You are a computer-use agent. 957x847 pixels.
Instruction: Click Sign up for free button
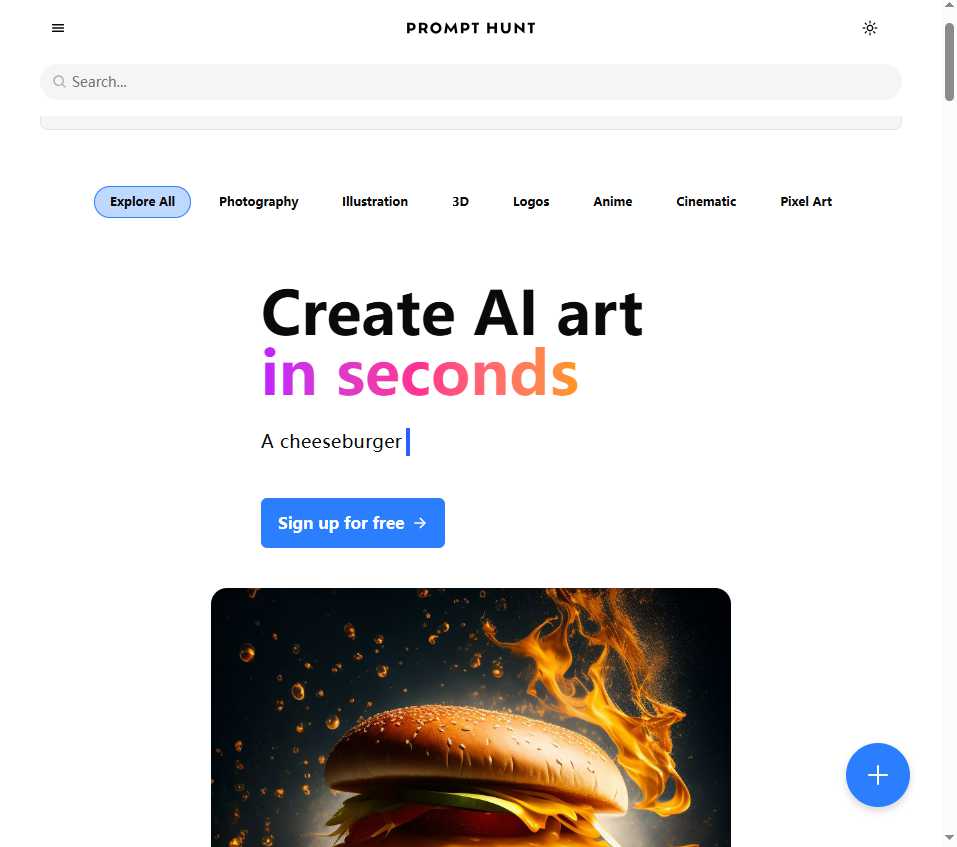click(353, 523)
